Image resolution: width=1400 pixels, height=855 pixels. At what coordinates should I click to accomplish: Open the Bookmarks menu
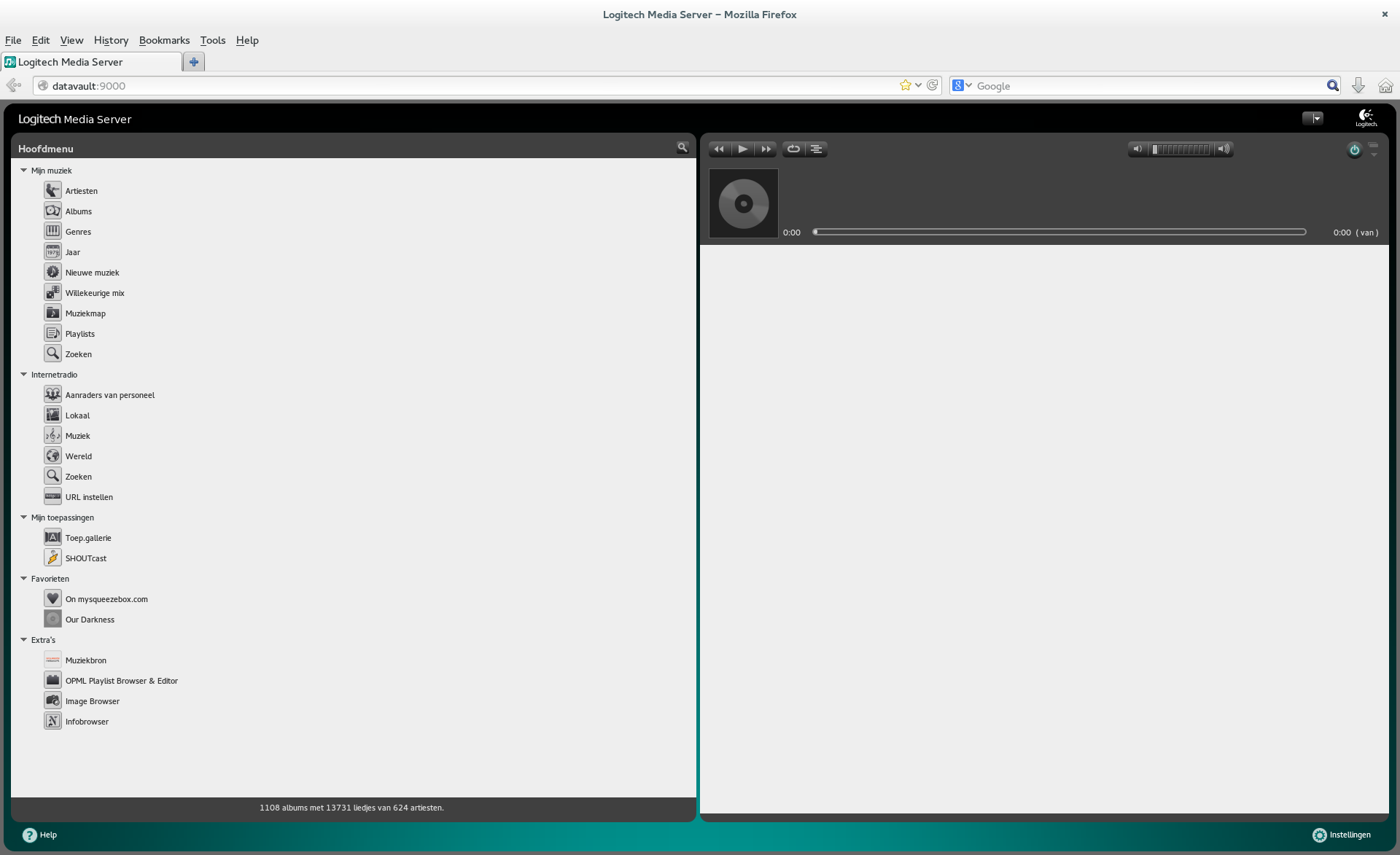tap(164, 40)
